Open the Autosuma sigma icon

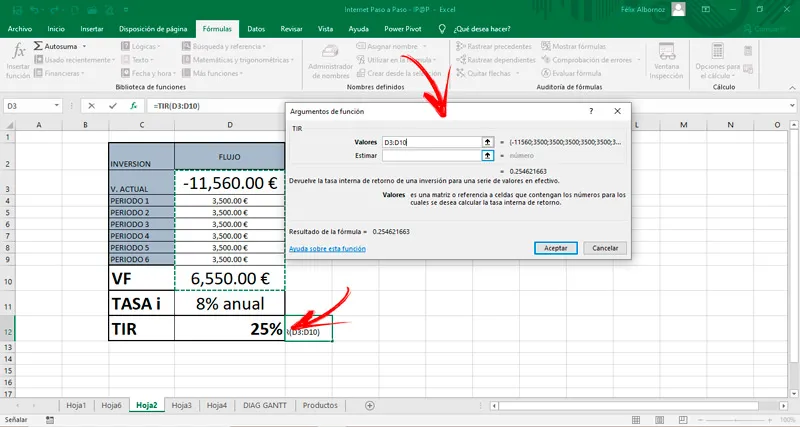click(x=38, y=46)
